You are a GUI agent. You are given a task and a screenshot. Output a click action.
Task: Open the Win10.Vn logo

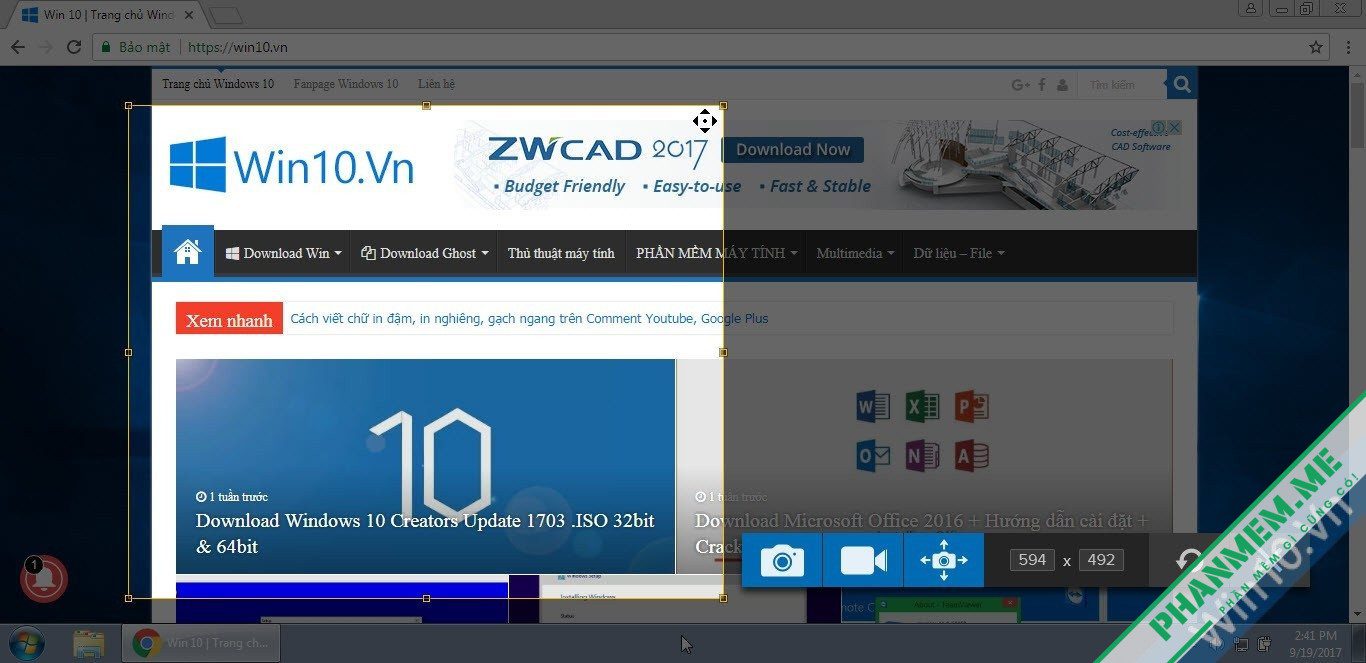click(x=291, y=165)
